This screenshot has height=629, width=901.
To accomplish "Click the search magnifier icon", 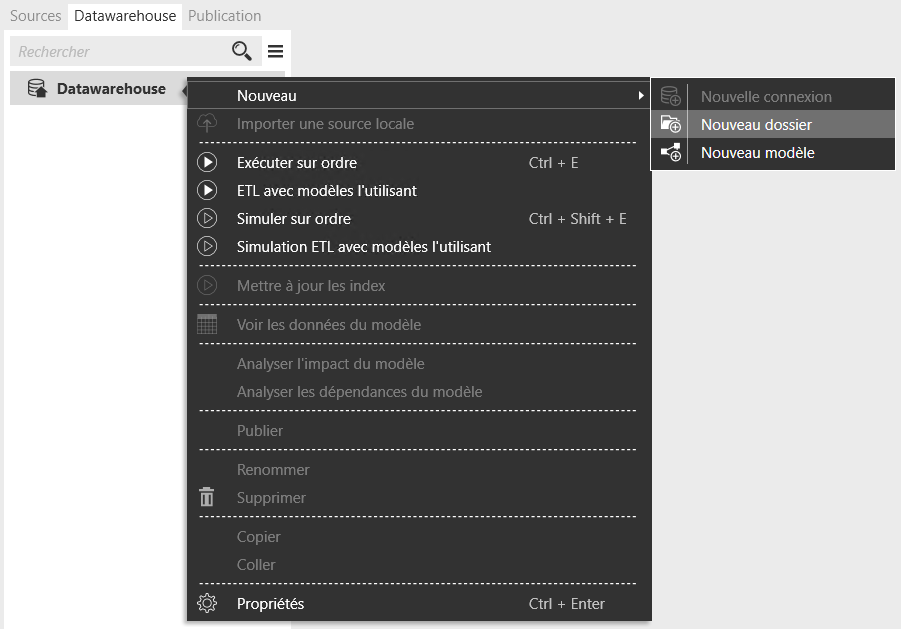I will tap(242, 51).
